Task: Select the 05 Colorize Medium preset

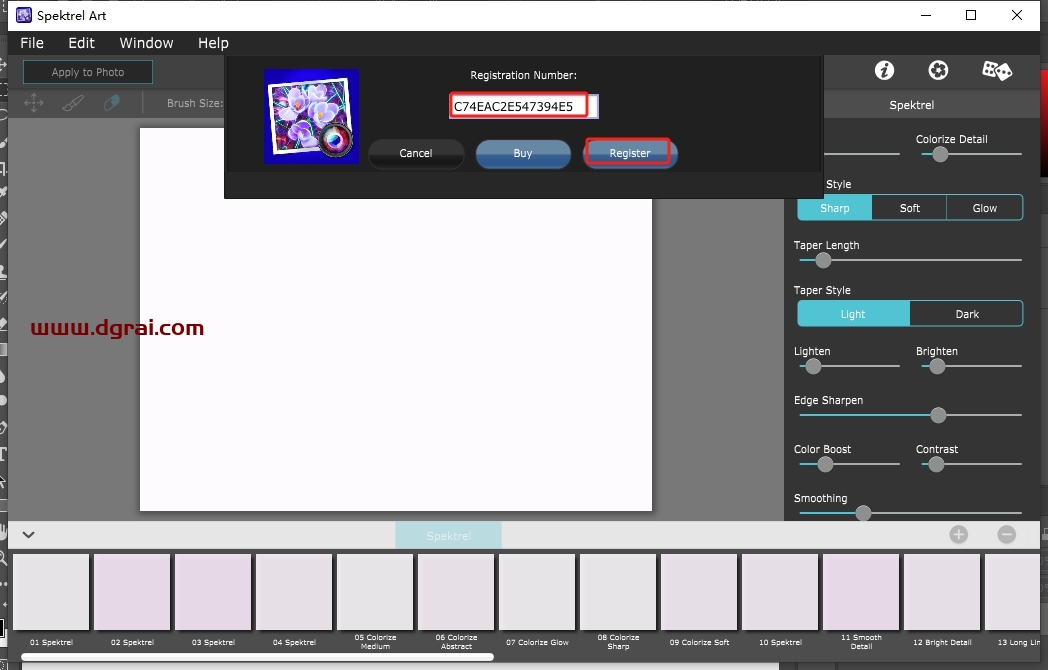Action: 375,592
